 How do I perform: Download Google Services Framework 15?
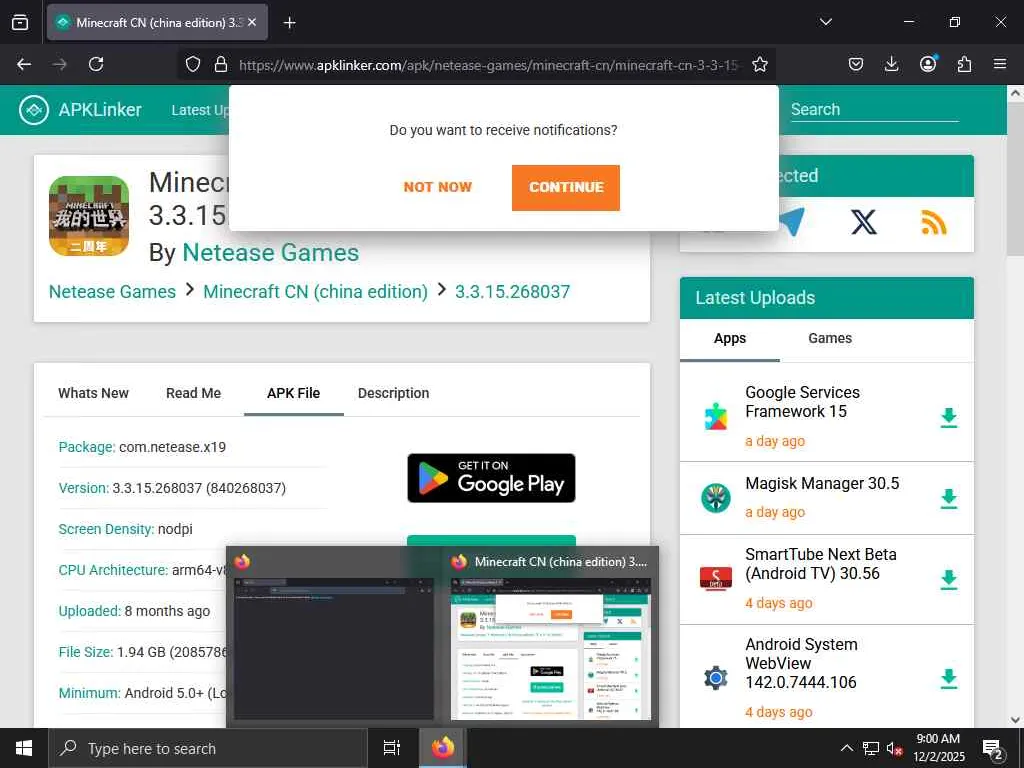click(949, 418)
